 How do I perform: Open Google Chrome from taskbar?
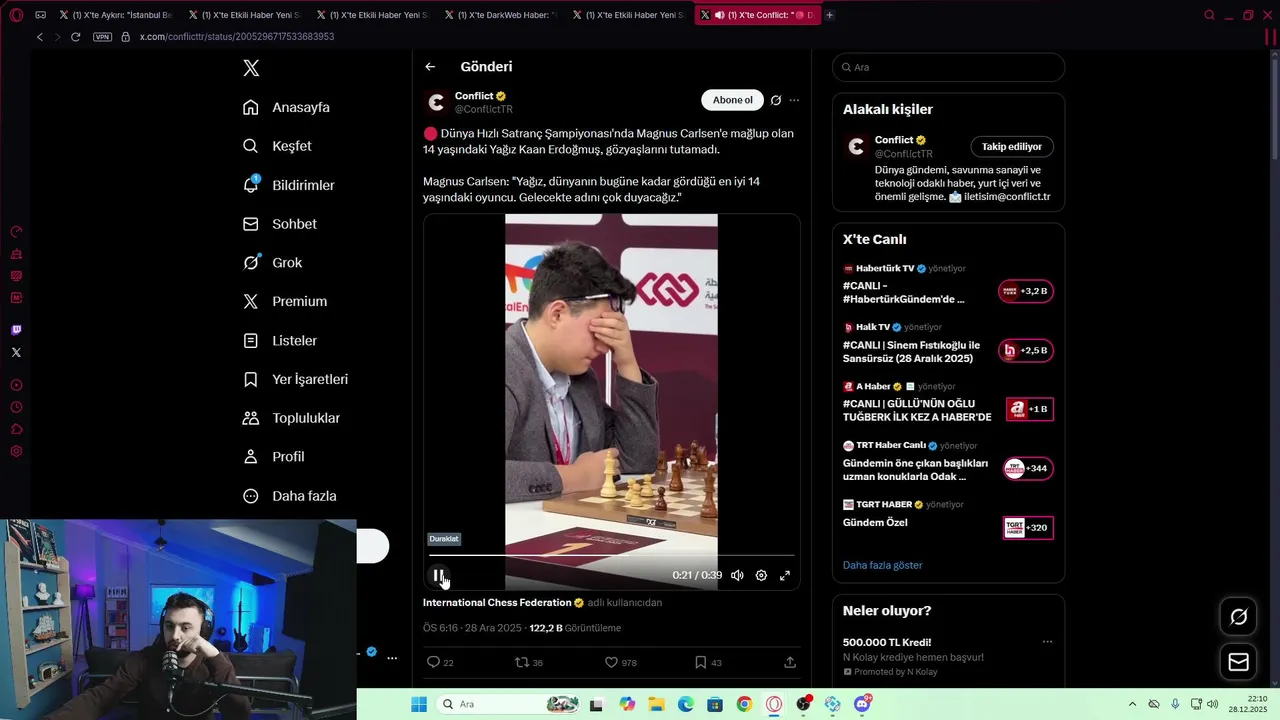click(744, 704)
